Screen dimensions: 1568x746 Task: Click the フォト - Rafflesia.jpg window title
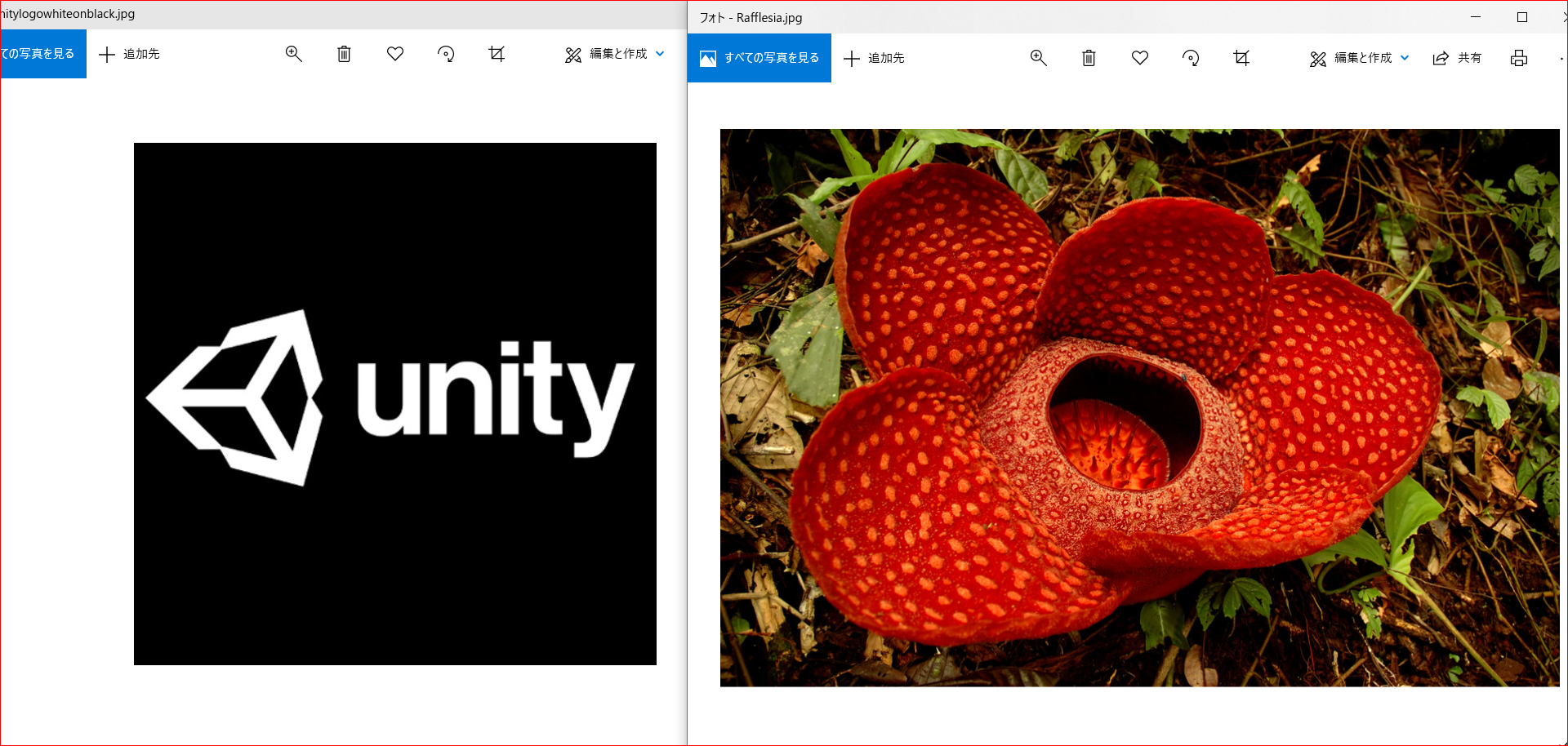[x=751, y=17]
